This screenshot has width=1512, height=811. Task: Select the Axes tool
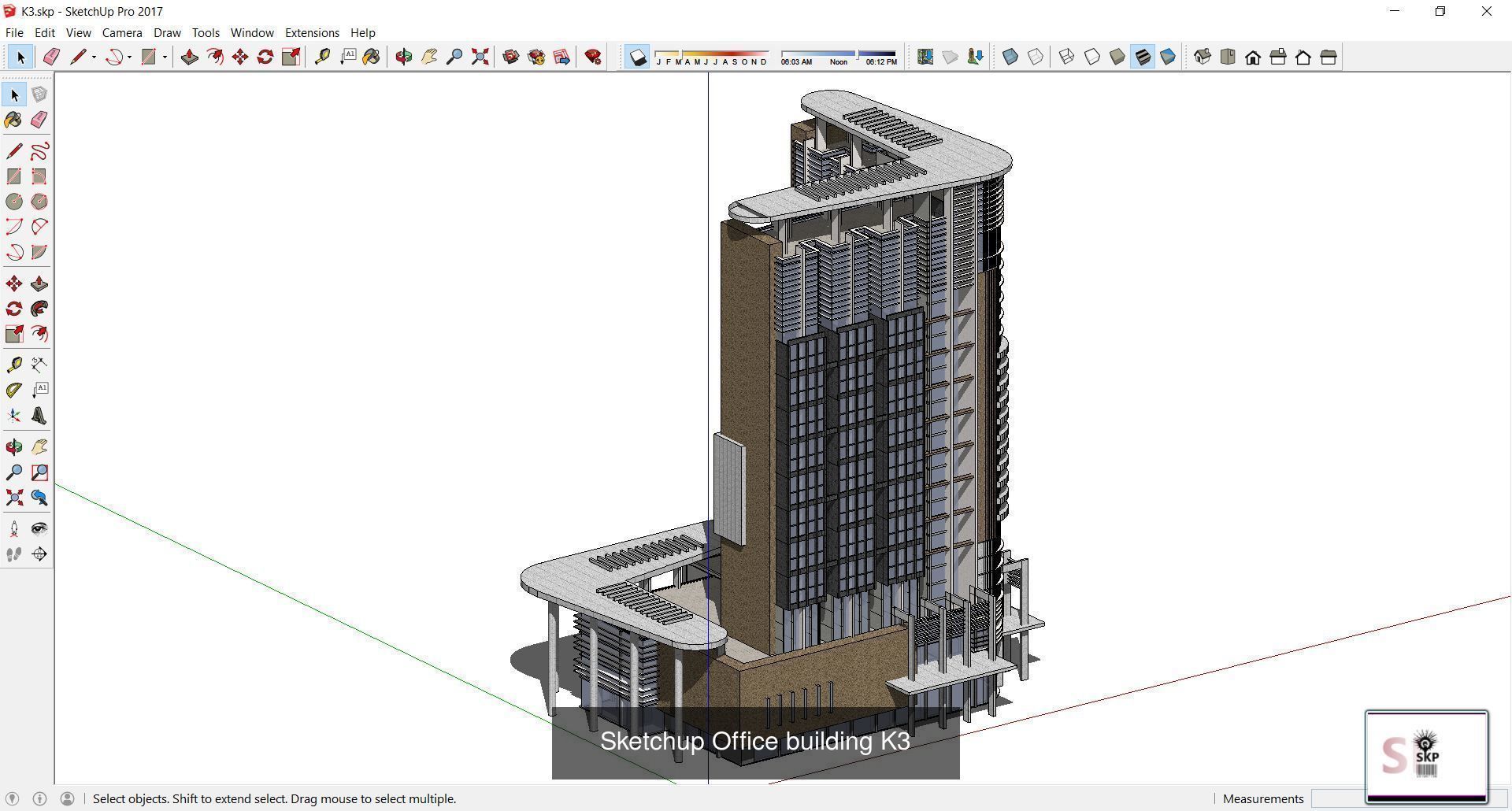click(x=14, y=416)
